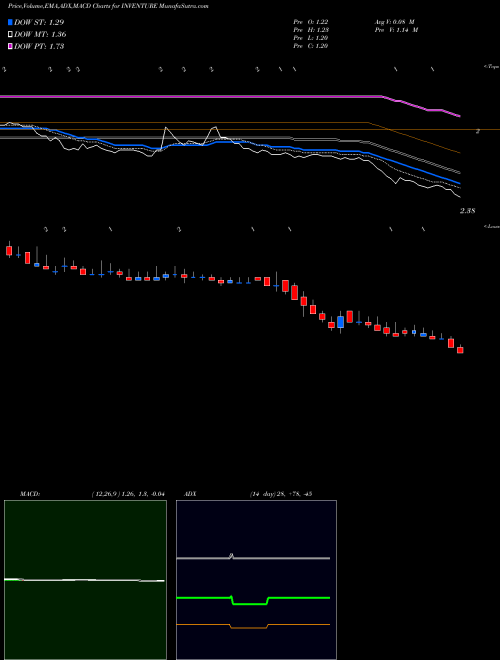Click the MACD (12,26,9) parameter values
Viewport: 500px width, 660px height.
point(128,494)
